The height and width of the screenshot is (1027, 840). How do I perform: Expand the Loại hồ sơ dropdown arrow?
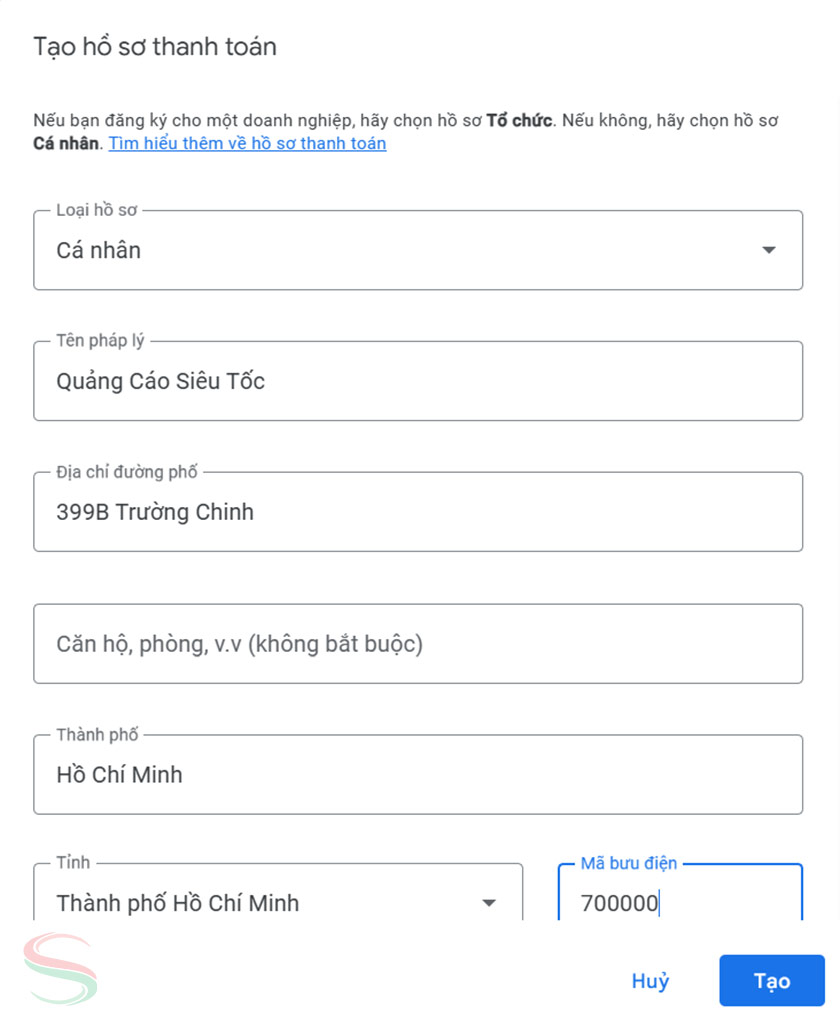[x=768, y=250]
